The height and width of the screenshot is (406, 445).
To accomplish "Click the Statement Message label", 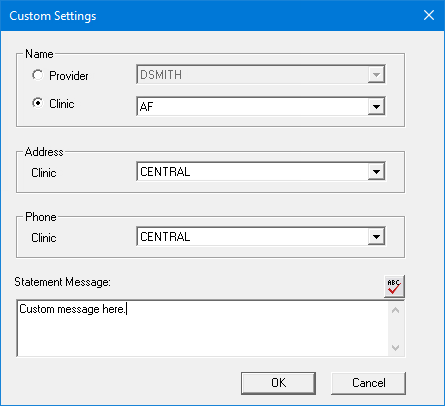I will click(x=62, y=282).
